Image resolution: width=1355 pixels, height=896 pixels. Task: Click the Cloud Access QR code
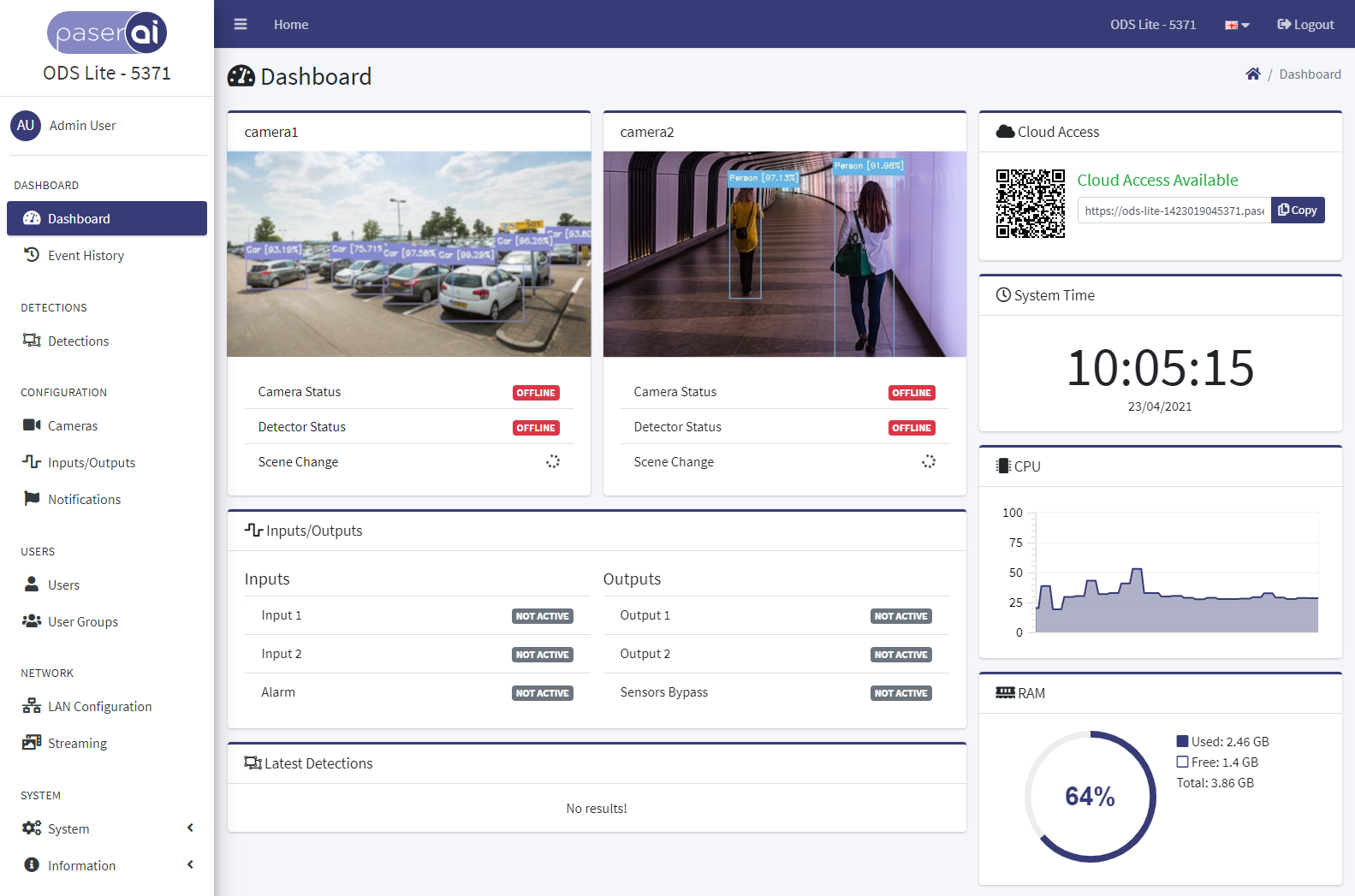click(1031, 204)
